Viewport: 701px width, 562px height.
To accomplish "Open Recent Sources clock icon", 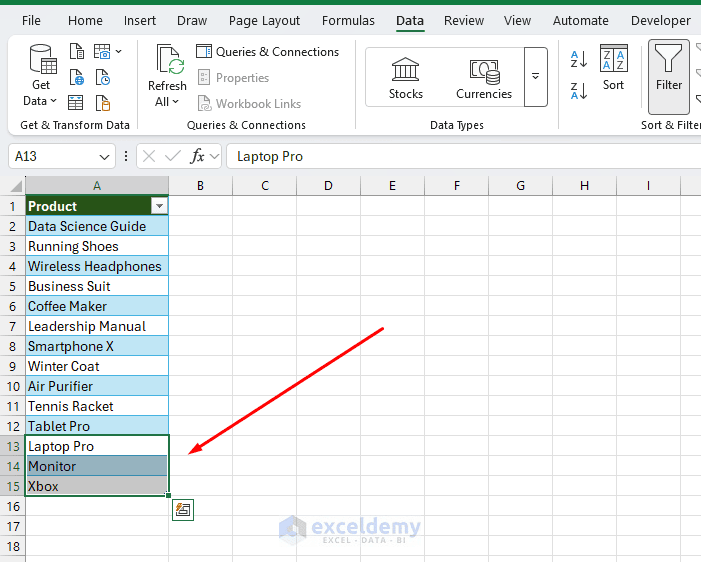I will (103, 77).
